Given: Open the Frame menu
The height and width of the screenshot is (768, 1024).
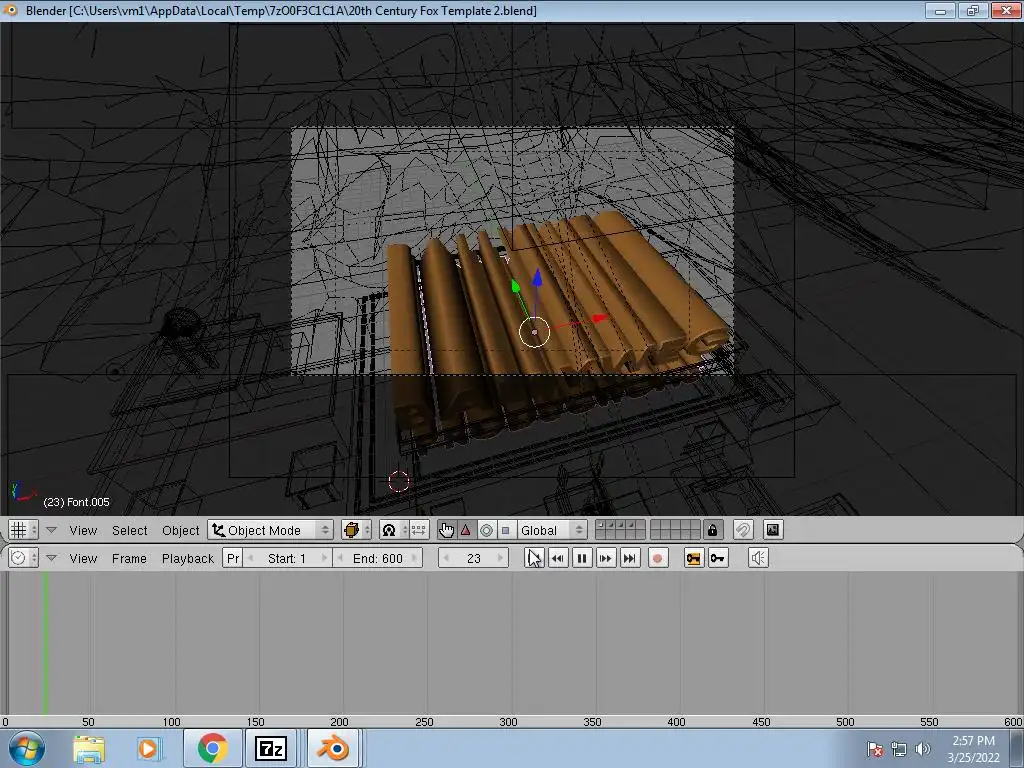Looking at the screenshot, I should click(x=129, y=558).
